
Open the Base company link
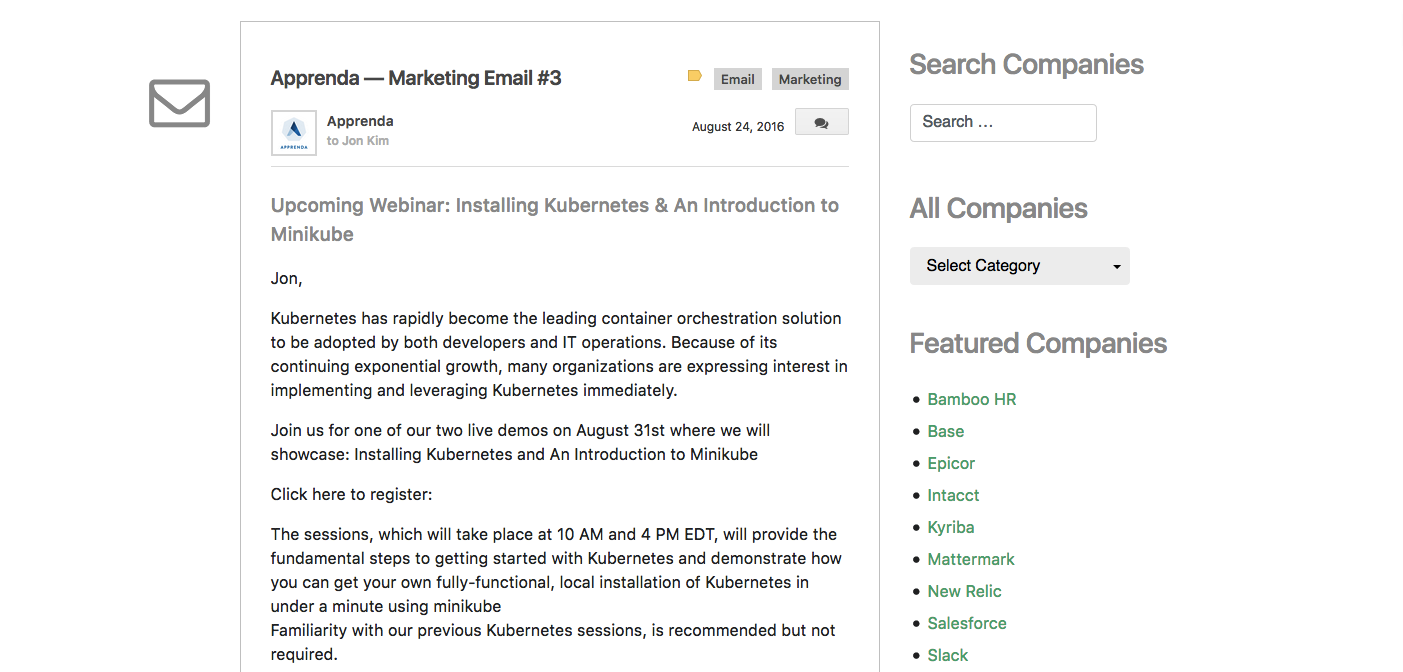pos(946,431)
